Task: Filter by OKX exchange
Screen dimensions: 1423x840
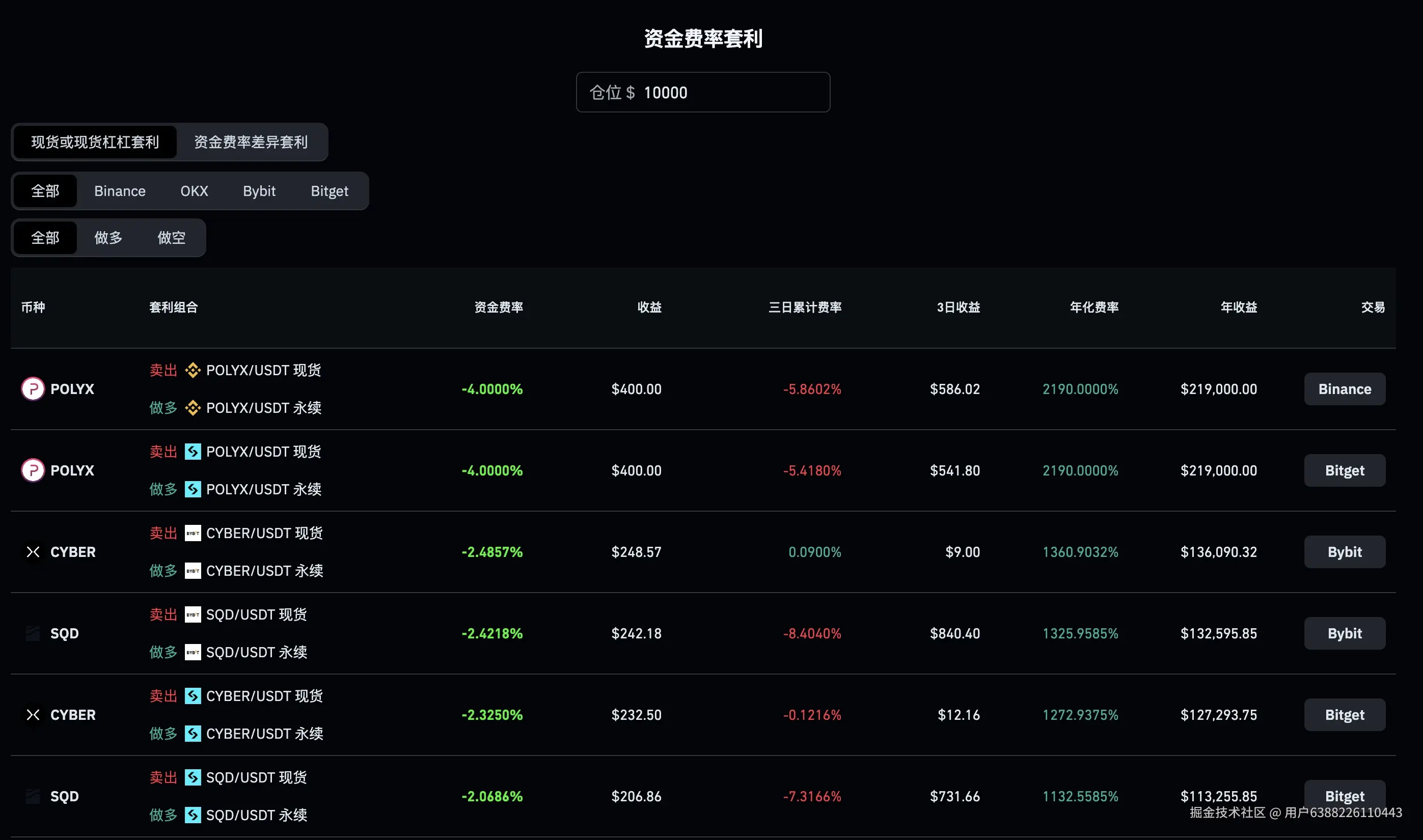Action: [194, 191]
